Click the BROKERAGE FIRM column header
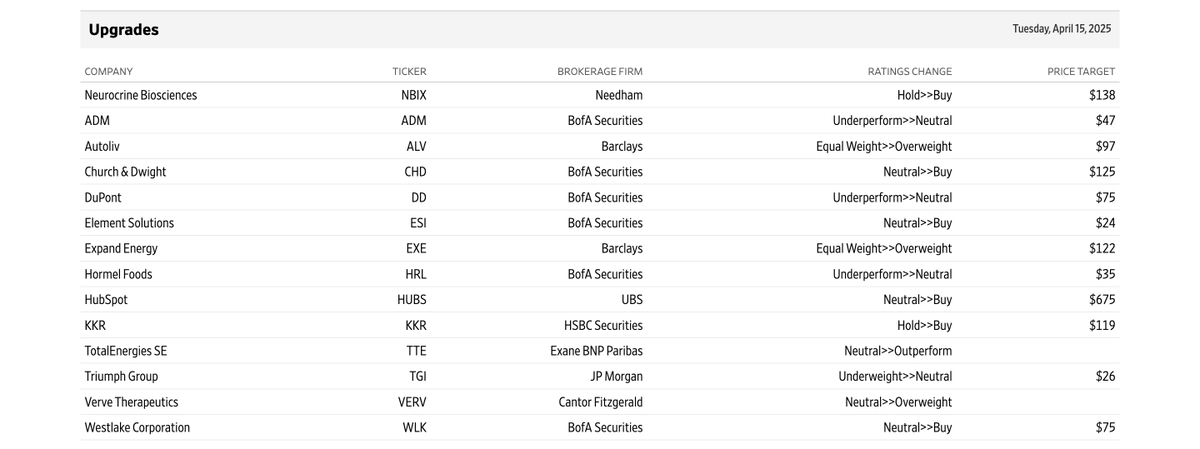Image resolution: width=1200 pixels, height=449 pixels. click(x=600, y=72)
